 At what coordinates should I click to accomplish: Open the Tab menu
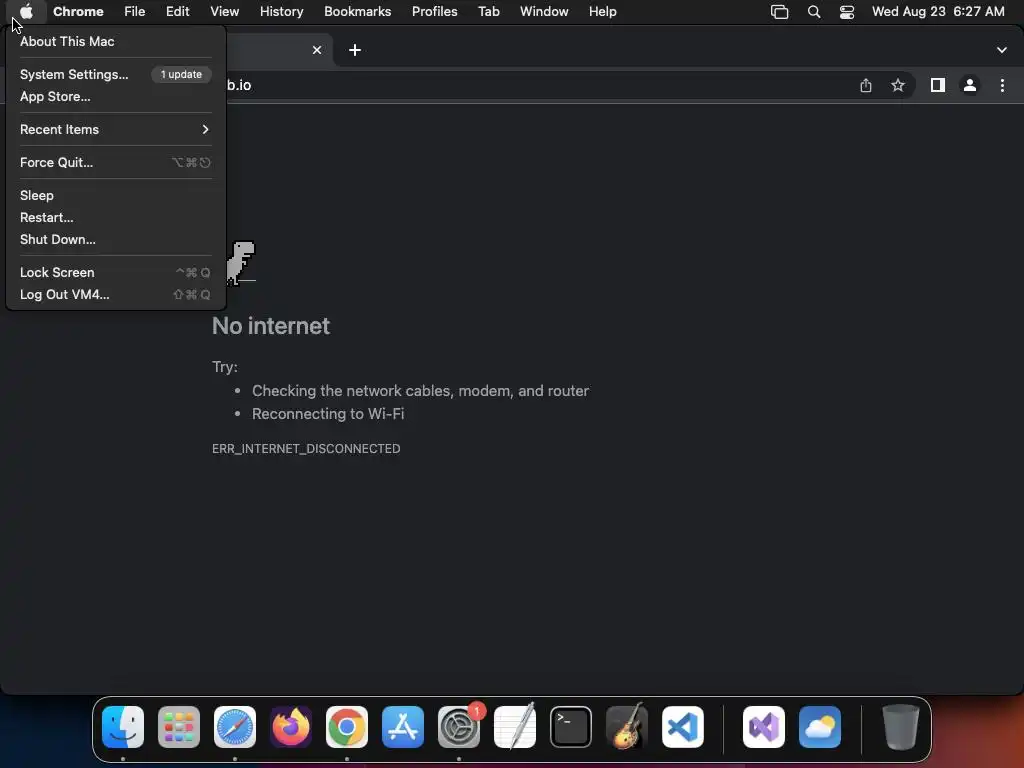[x=488, y=12]
